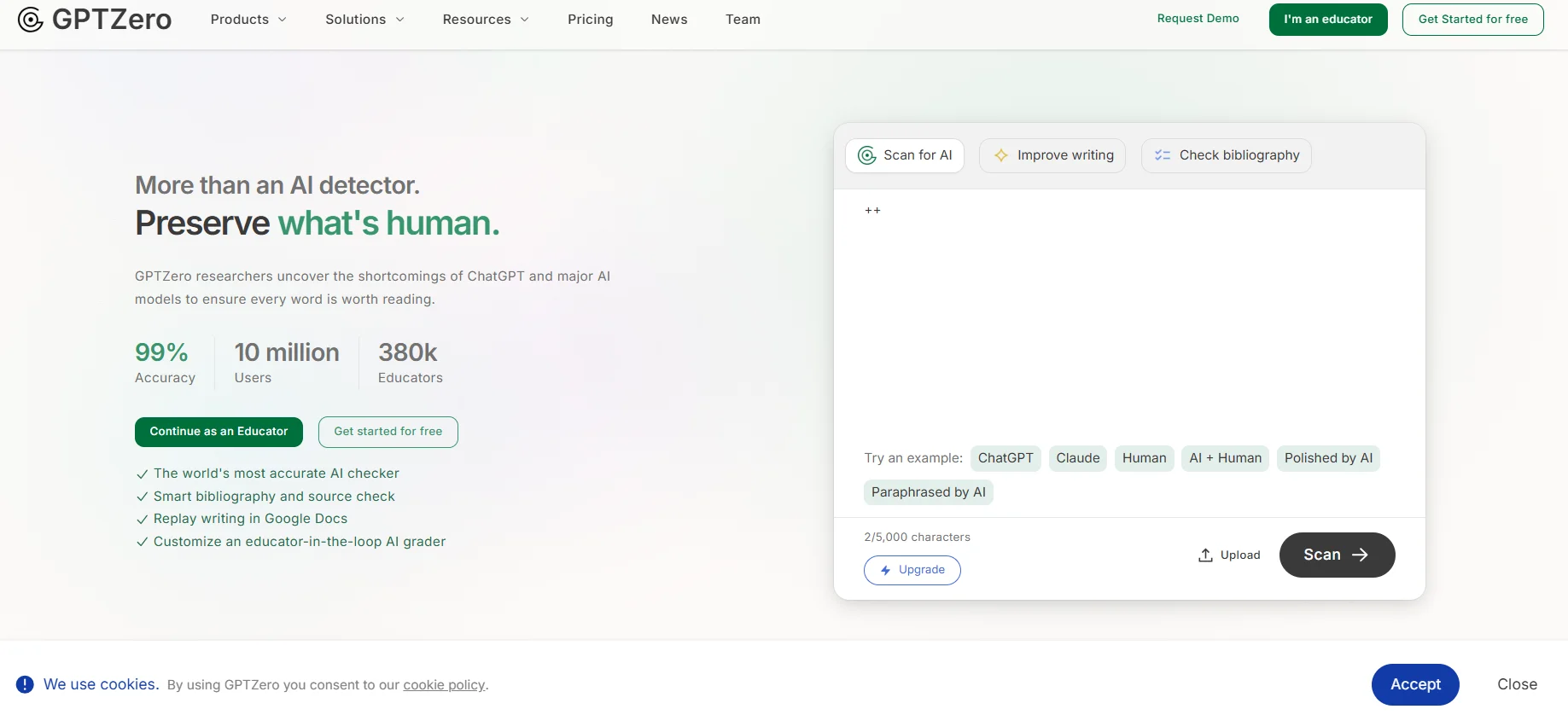Click 'Smart bibliography and source check' text
Image resolution: width=1568 pixels, height=715 pixels.
(x=274, y=497)
